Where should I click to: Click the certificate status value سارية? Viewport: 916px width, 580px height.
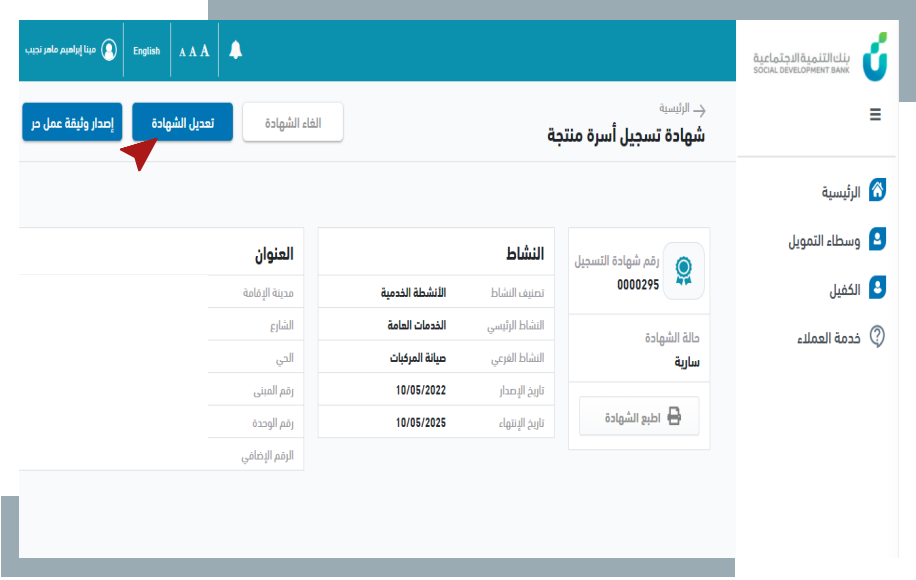click(687, 362)
